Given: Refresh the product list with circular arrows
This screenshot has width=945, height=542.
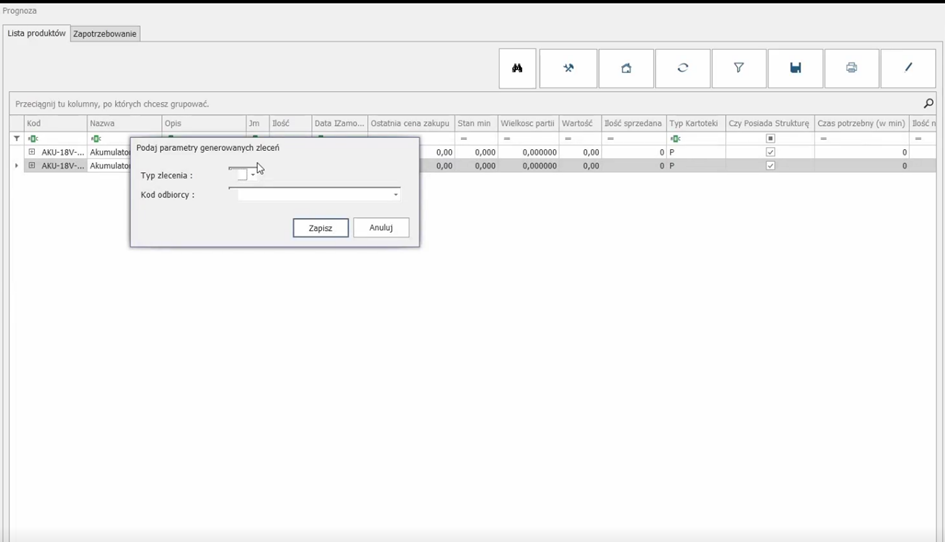Looking at the screenshot, I should [x=683, y=69].
